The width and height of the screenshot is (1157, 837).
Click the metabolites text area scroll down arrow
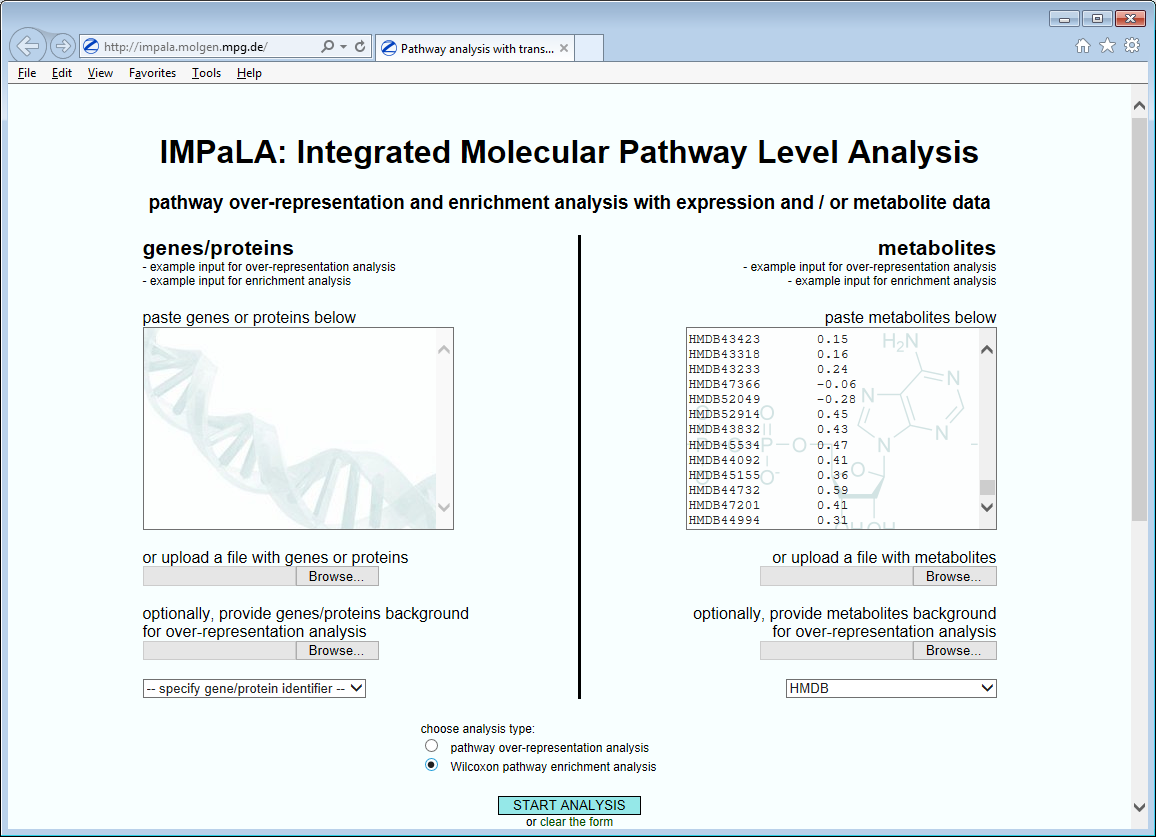point(987,507)
